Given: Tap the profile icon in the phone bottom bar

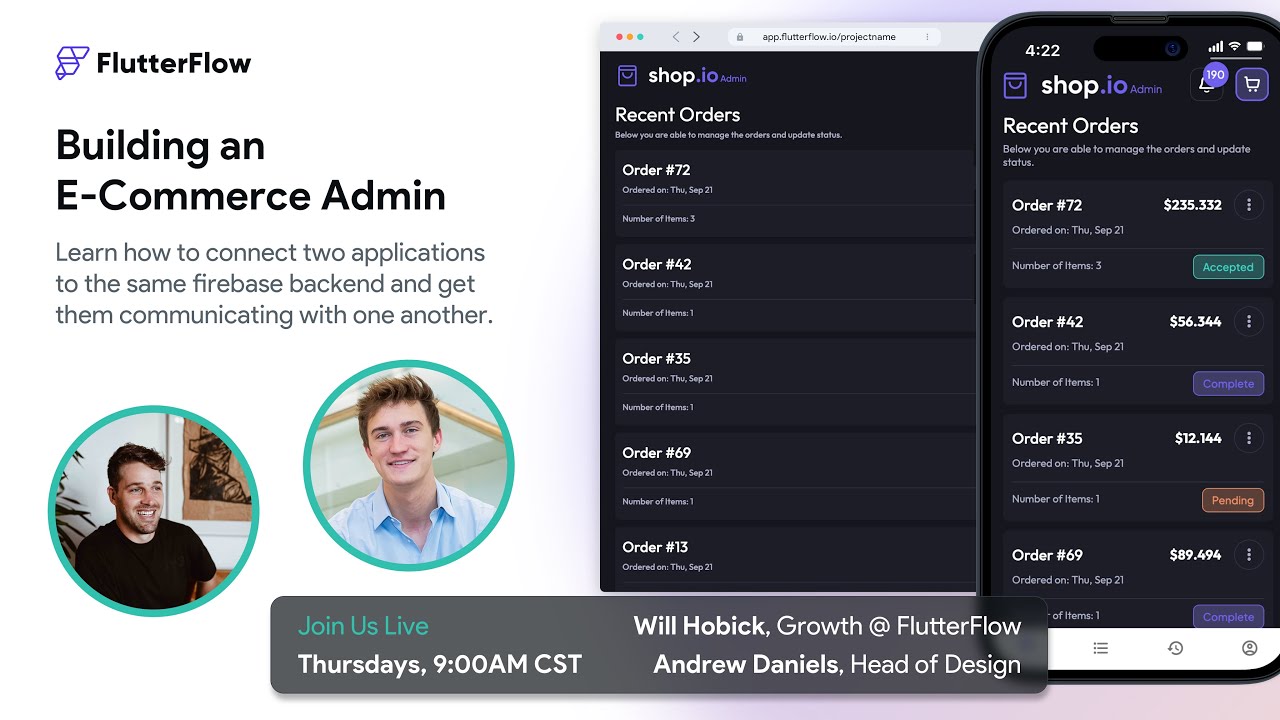Looking at the screenshot, I should 1249,648.
